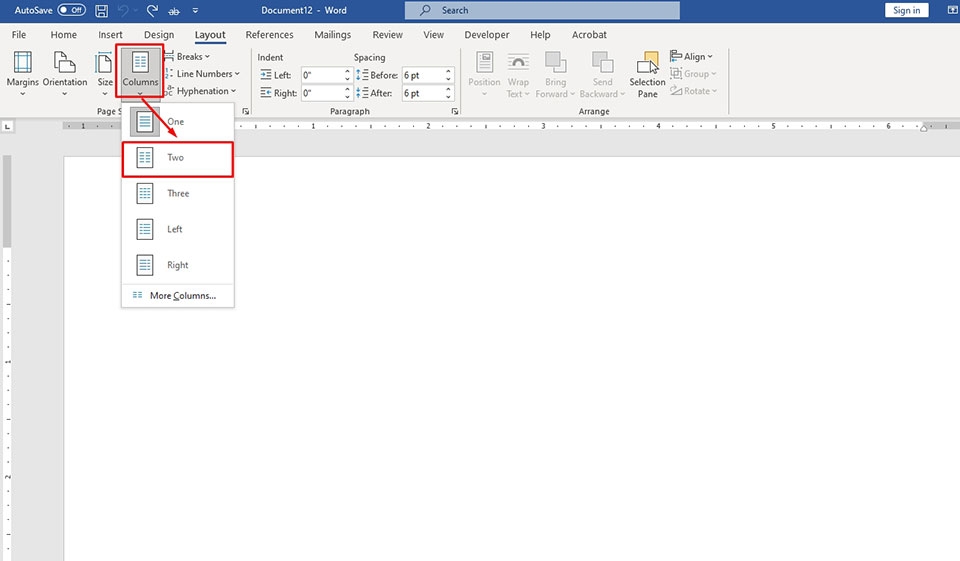Expand the Line Numbers dropdown
Viewport: 960px width, 561px height.
coord(207,74)
